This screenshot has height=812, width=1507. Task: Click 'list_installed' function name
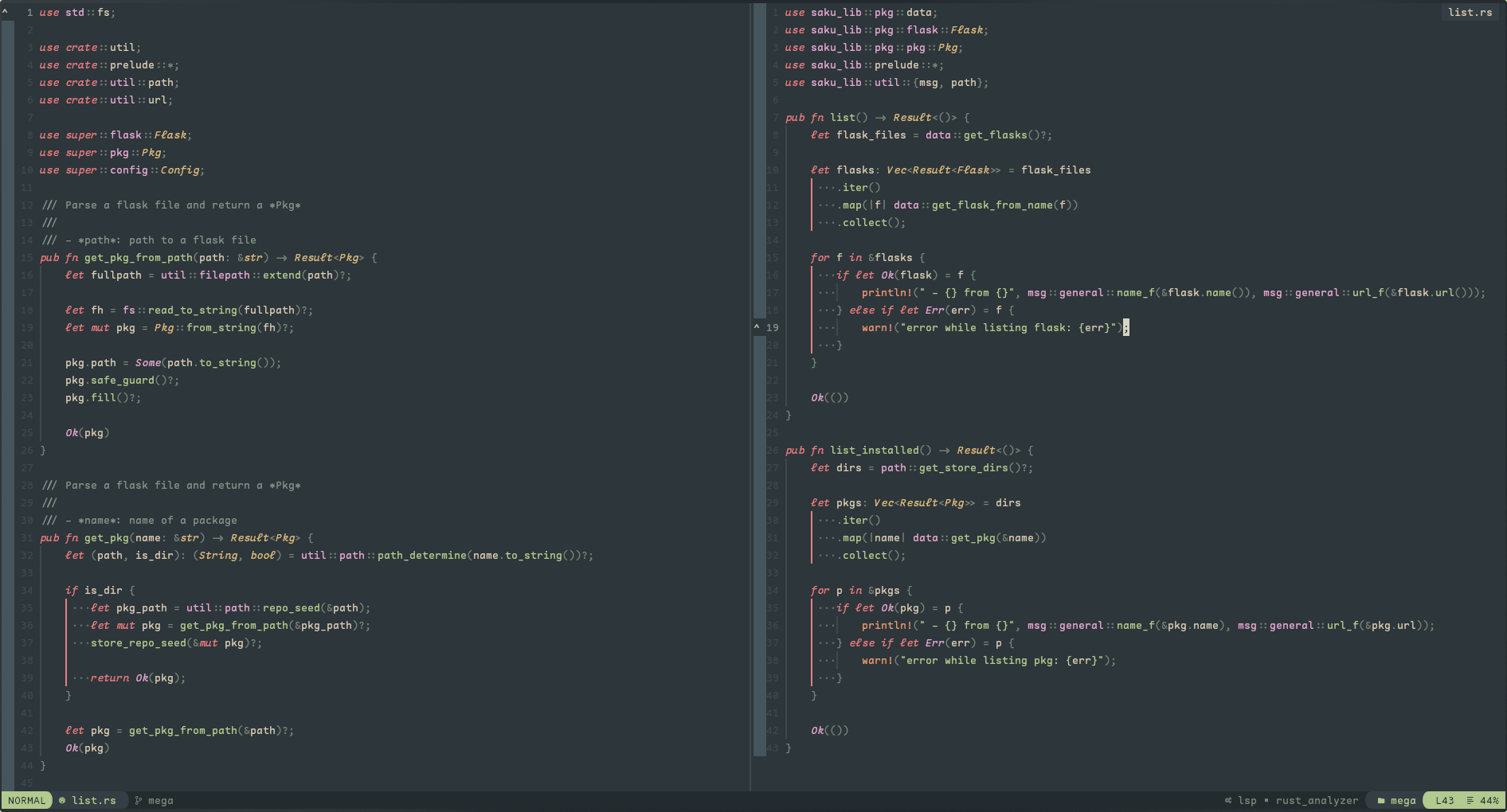(875, 450)
